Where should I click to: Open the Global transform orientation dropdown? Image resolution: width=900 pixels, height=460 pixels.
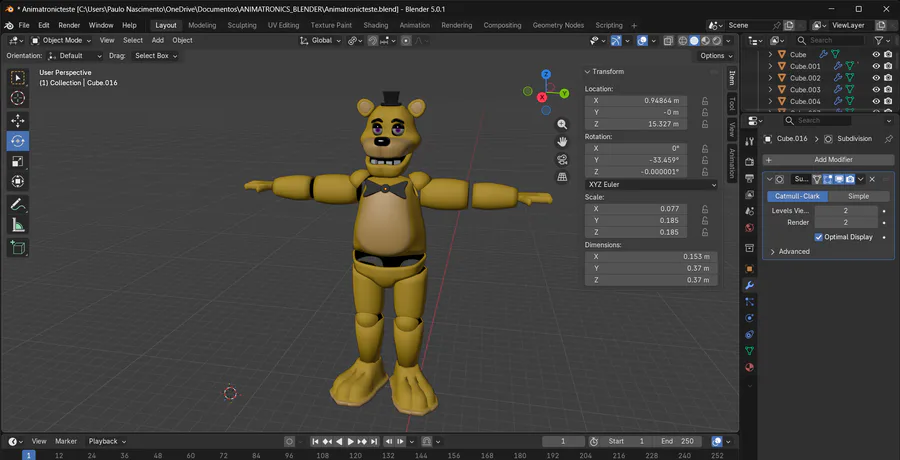tap(321, 41)
